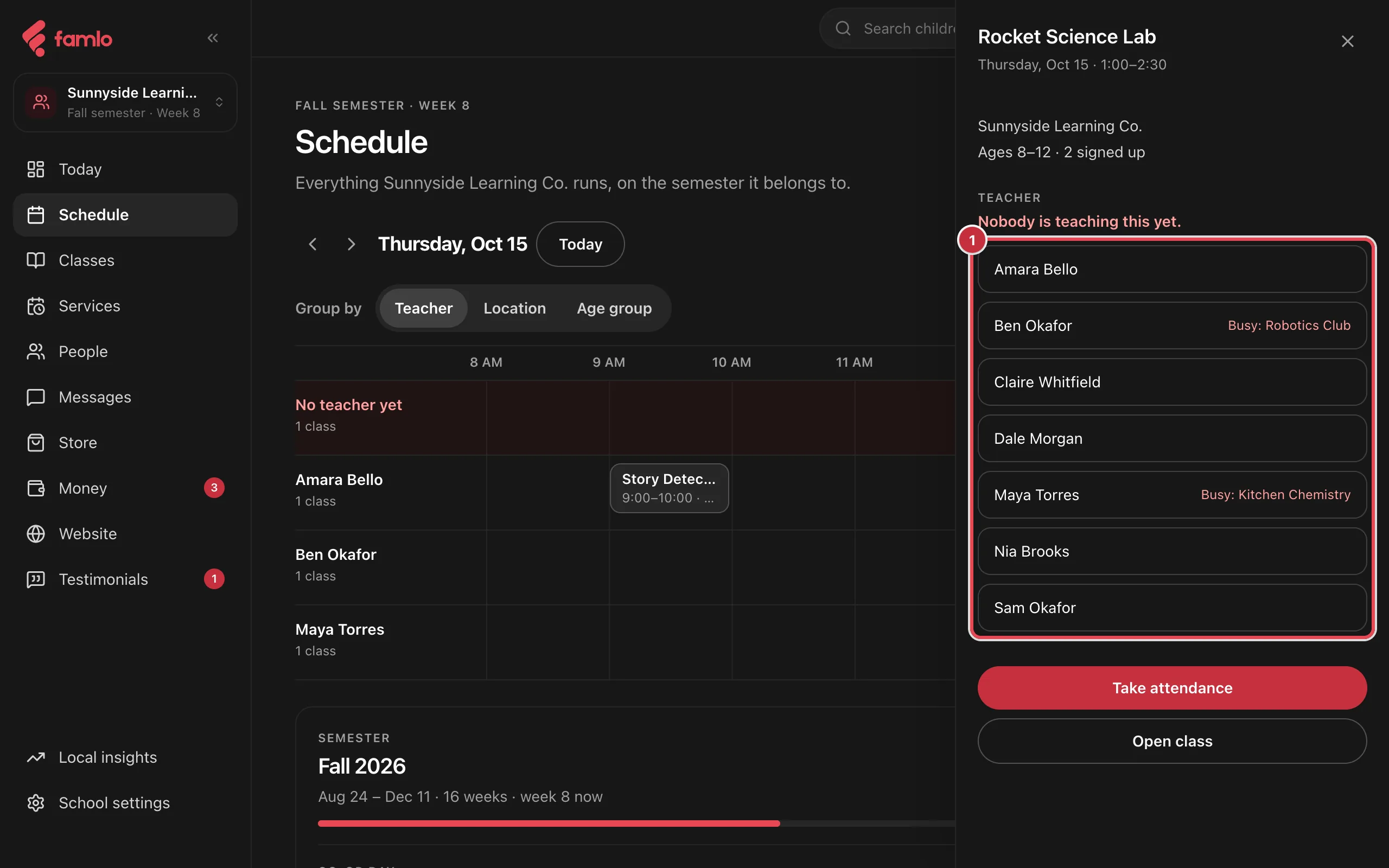Assign Dale Morgan as teacher
The image size is (1389, 868).
tap(1172, 438)
